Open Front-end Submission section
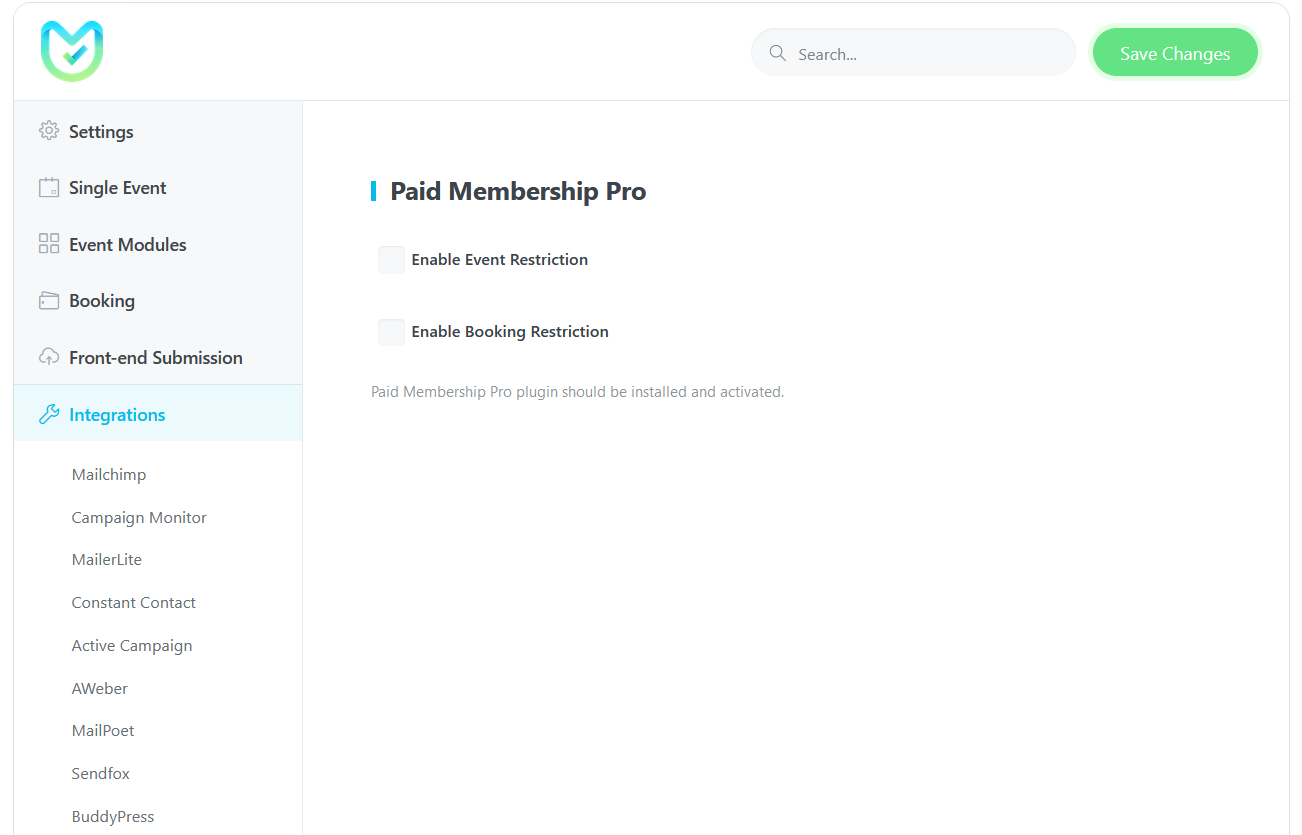The width and height of the screenshot is (1302, 835). [158, 357]
